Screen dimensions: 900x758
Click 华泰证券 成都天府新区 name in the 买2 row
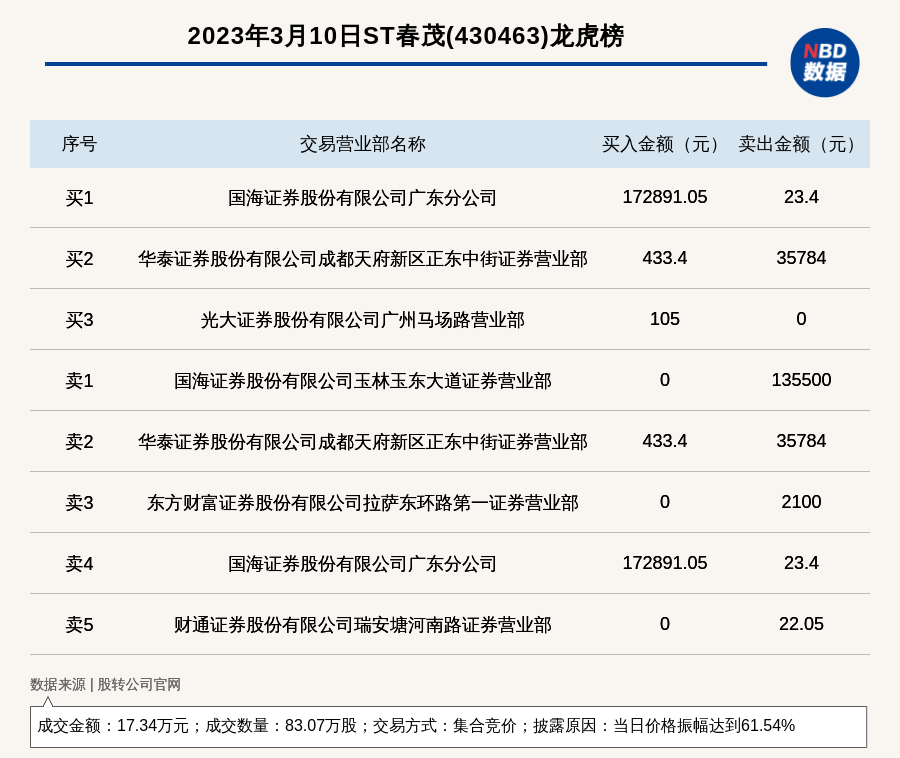[362, 259]
